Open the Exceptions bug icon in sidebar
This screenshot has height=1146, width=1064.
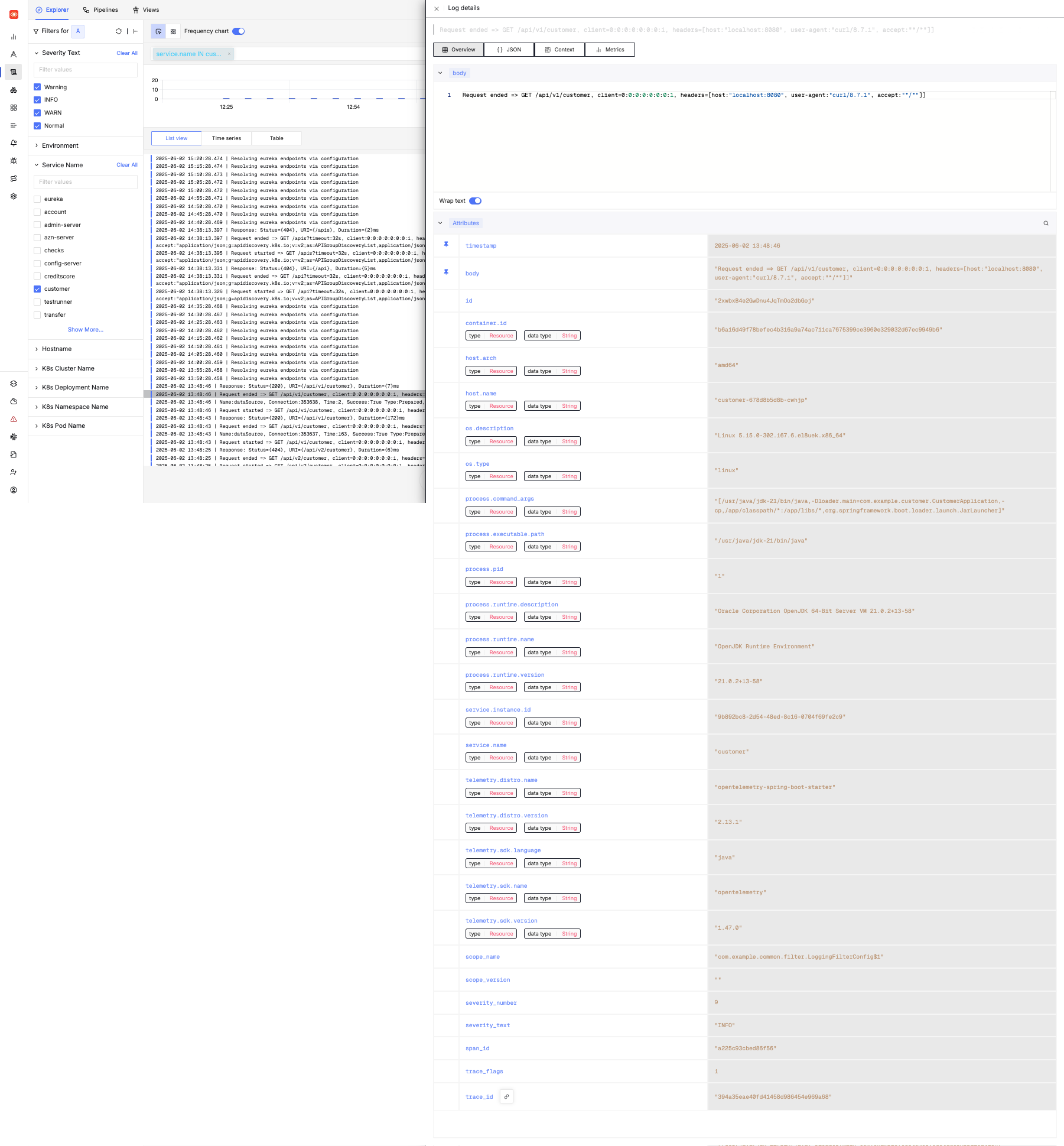14,161
